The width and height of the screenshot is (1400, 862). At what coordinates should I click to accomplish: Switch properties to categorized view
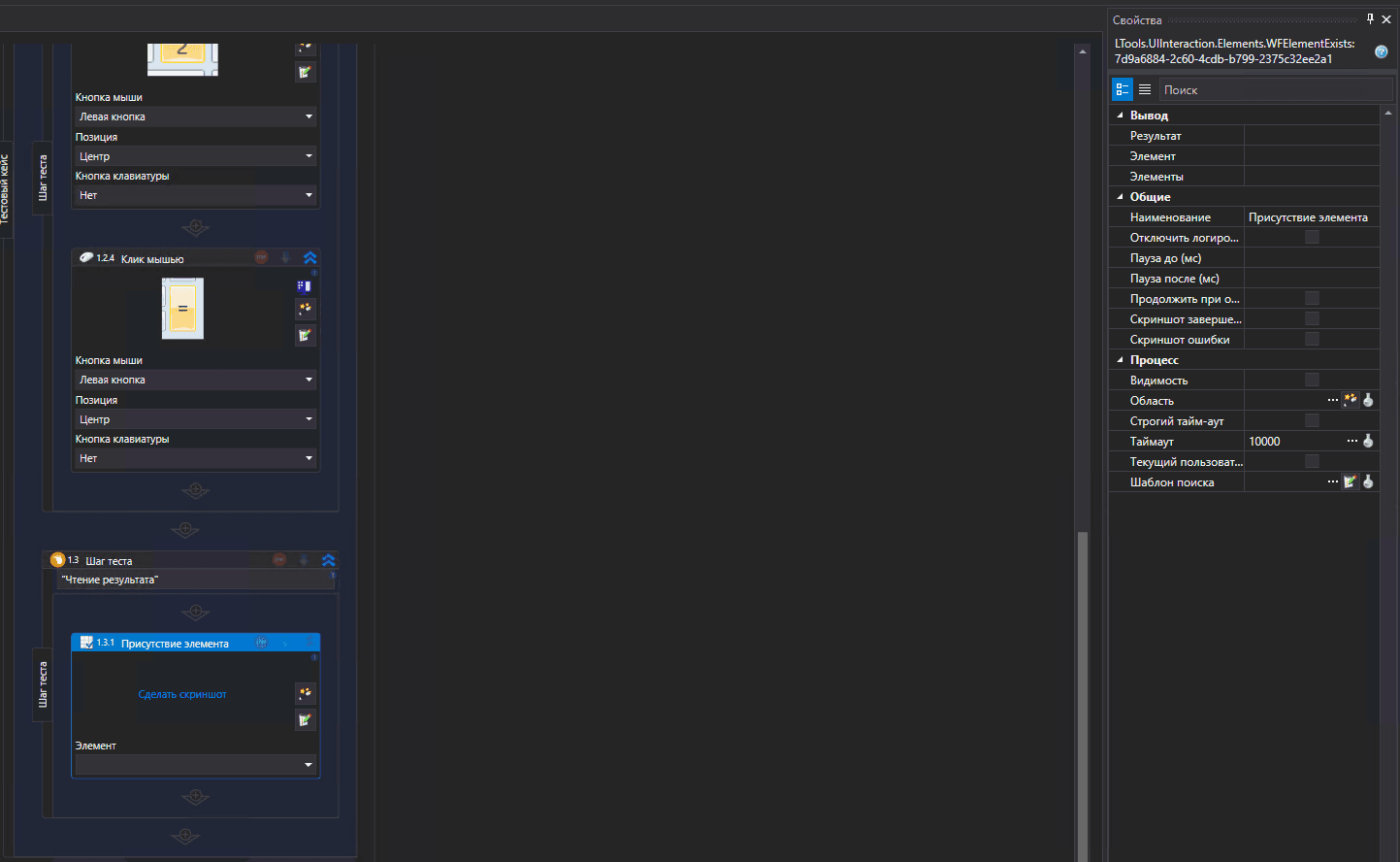pos(1123,89)
